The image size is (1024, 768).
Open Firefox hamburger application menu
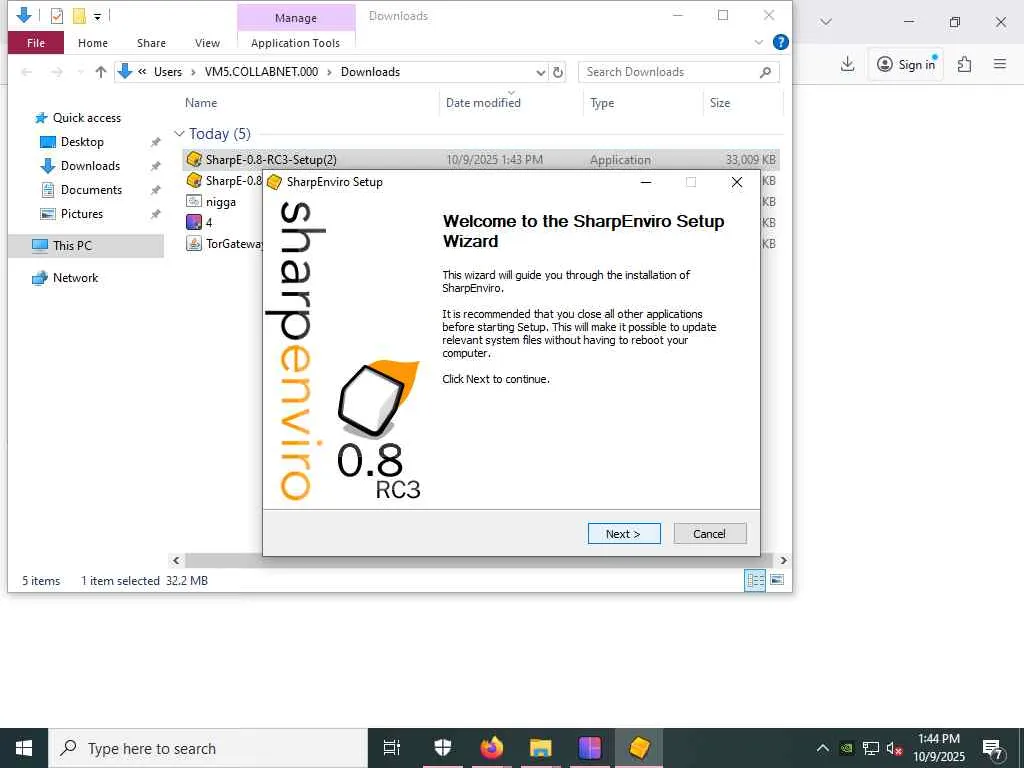pyautogui.click(x=999, y=64)
